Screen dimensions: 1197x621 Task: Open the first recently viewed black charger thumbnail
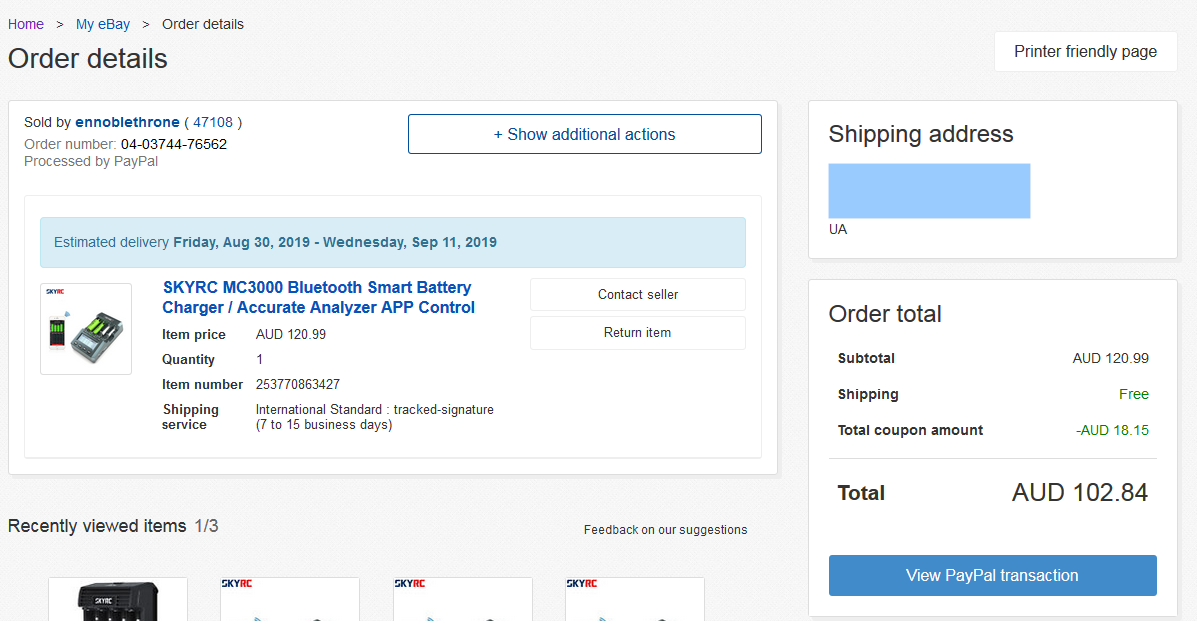tap(118, 599)
